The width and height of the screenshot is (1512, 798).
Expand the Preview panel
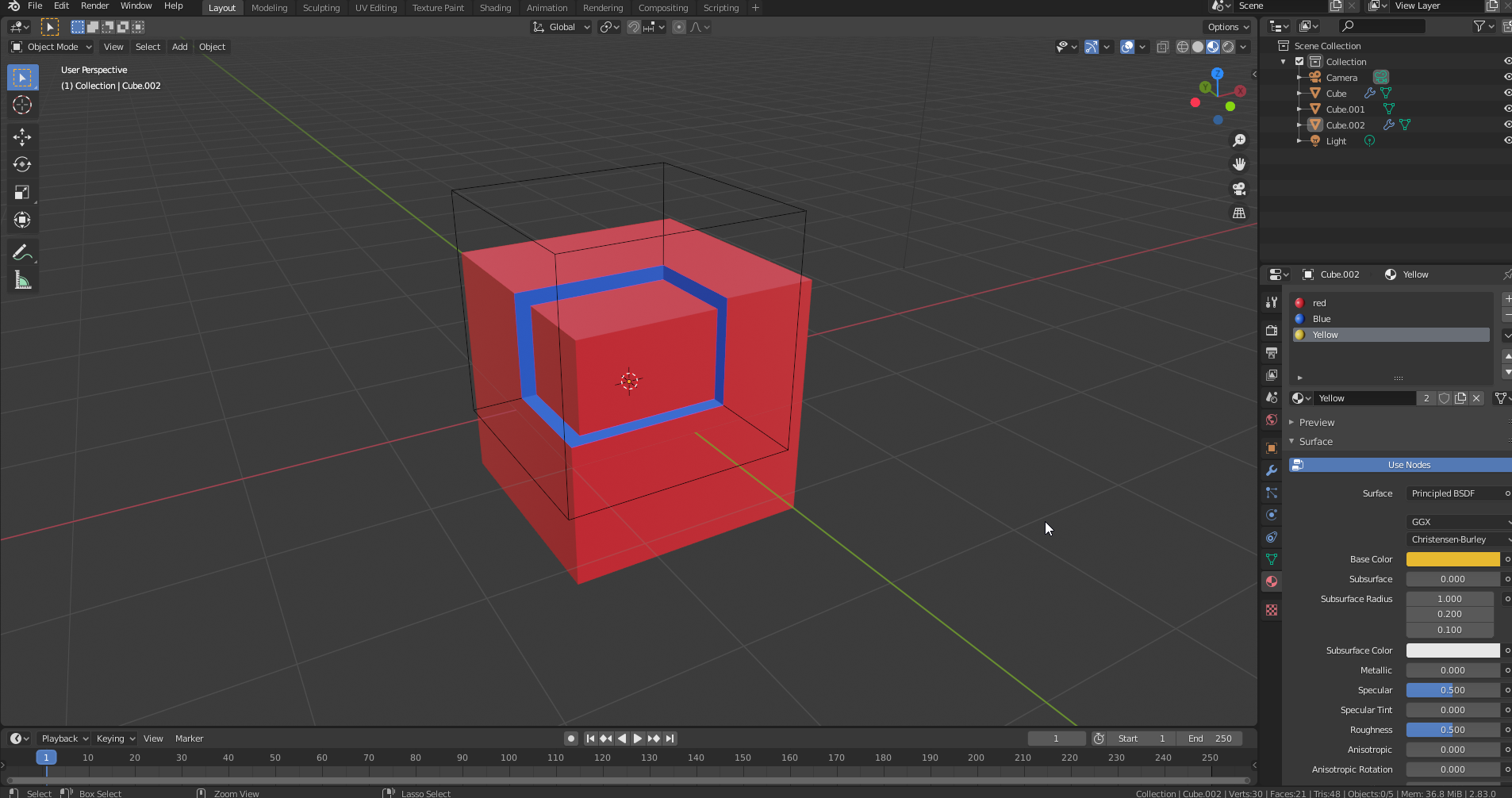tap(1316, 423)
